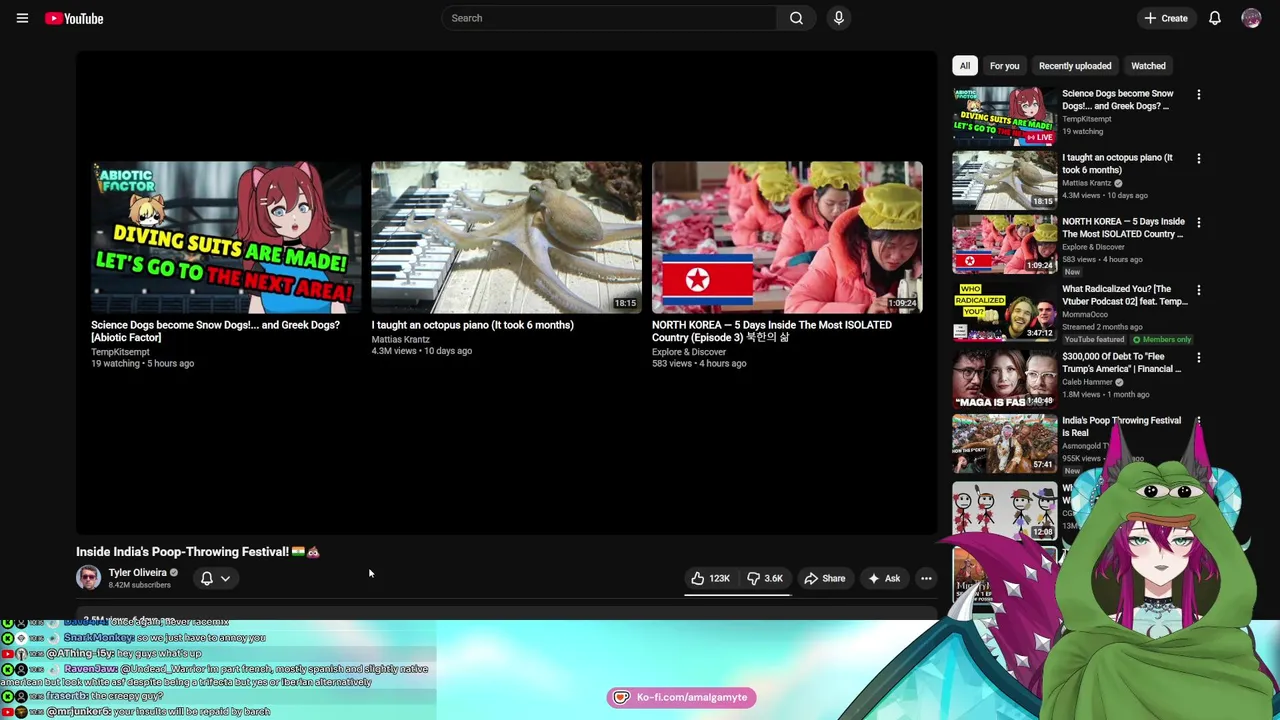1280x720 pixels.
Task: Open octopus piano endscreen thumbnail
Action: (x=507, y=237)
